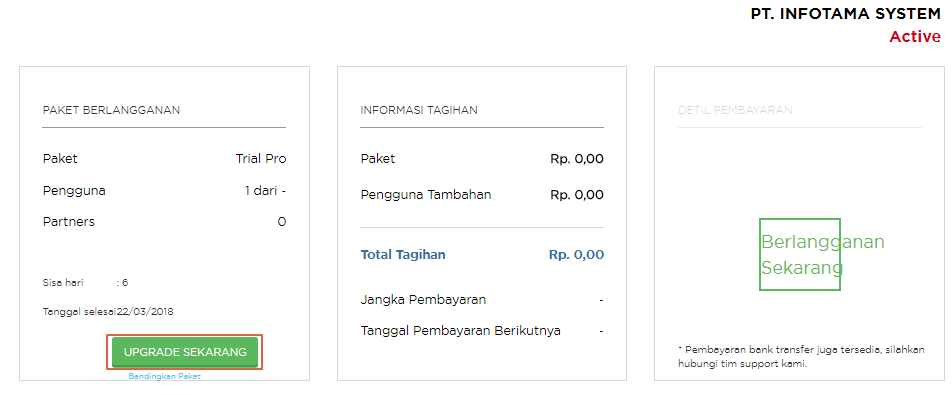This screenshot has width=952, height=395.
Task: Click the PT. INFOTAMA SYSTEM company name
Action: click(x=846, y=14)
